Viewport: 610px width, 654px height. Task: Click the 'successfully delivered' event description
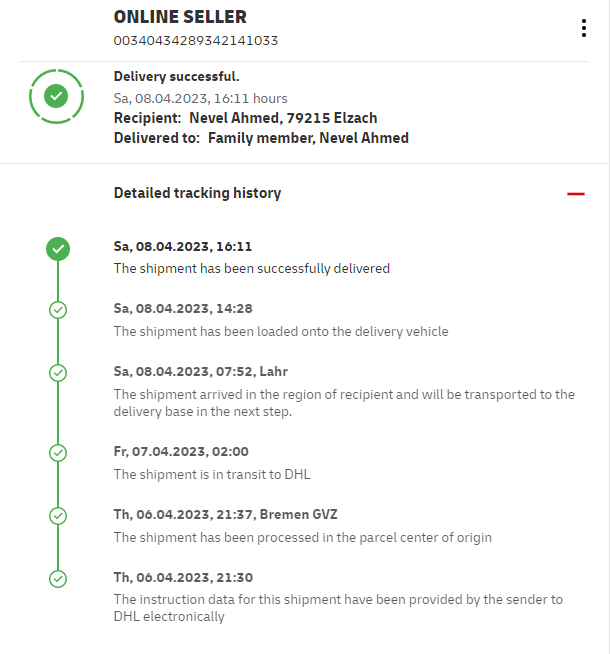point(251,268)
